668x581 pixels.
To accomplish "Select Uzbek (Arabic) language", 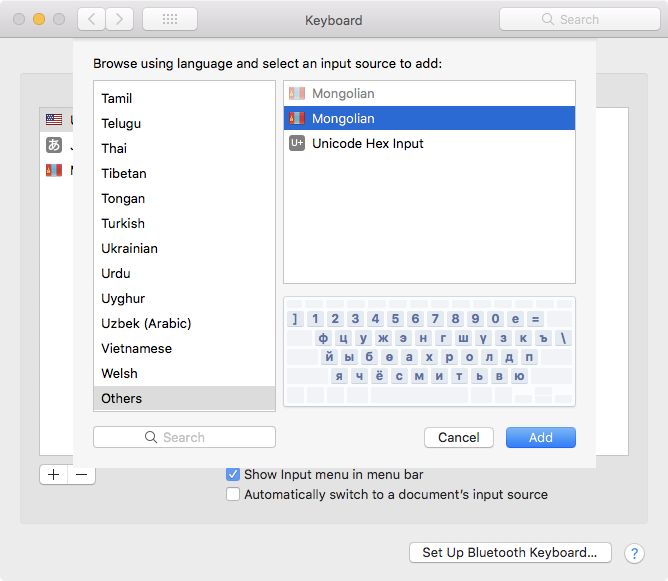I will point(146,323).
